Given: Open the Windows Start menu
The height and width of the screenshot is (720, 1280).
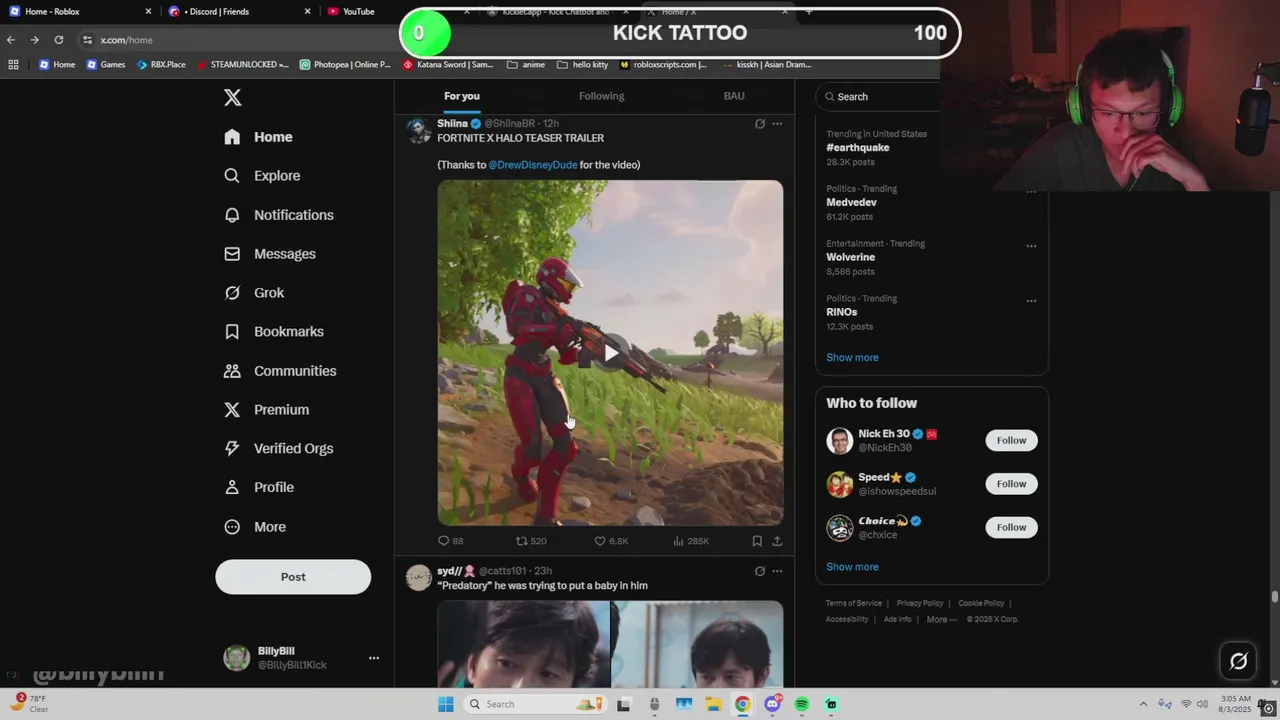Looking at the screenshot, I should pos(445,704).
